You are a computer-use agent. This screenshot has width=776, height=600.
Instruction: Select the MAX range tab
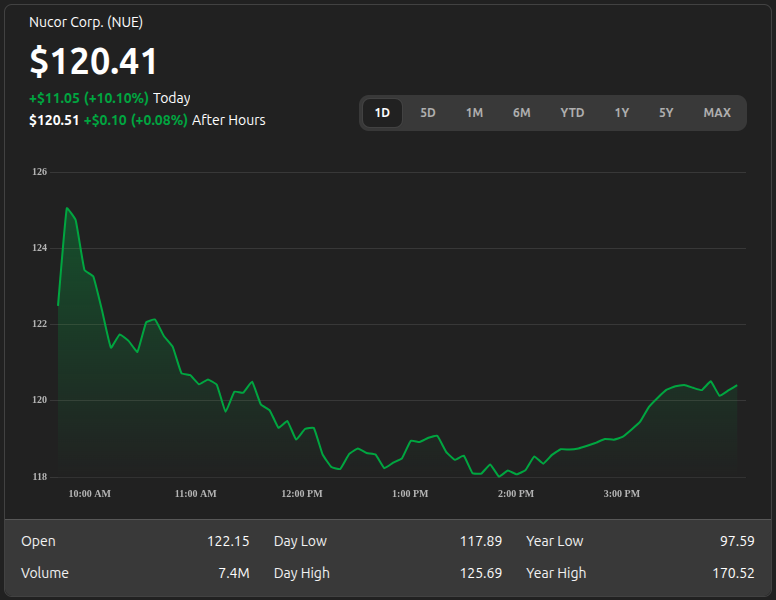pos(717,113)
